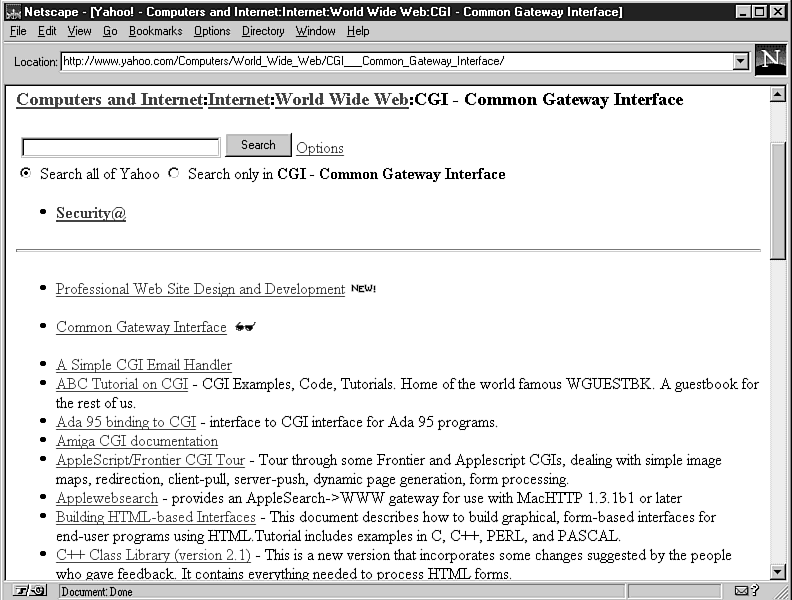Follow the Internet breadcrumb link
This screenshot has height=600, width=792.
[x=239, y=99]
